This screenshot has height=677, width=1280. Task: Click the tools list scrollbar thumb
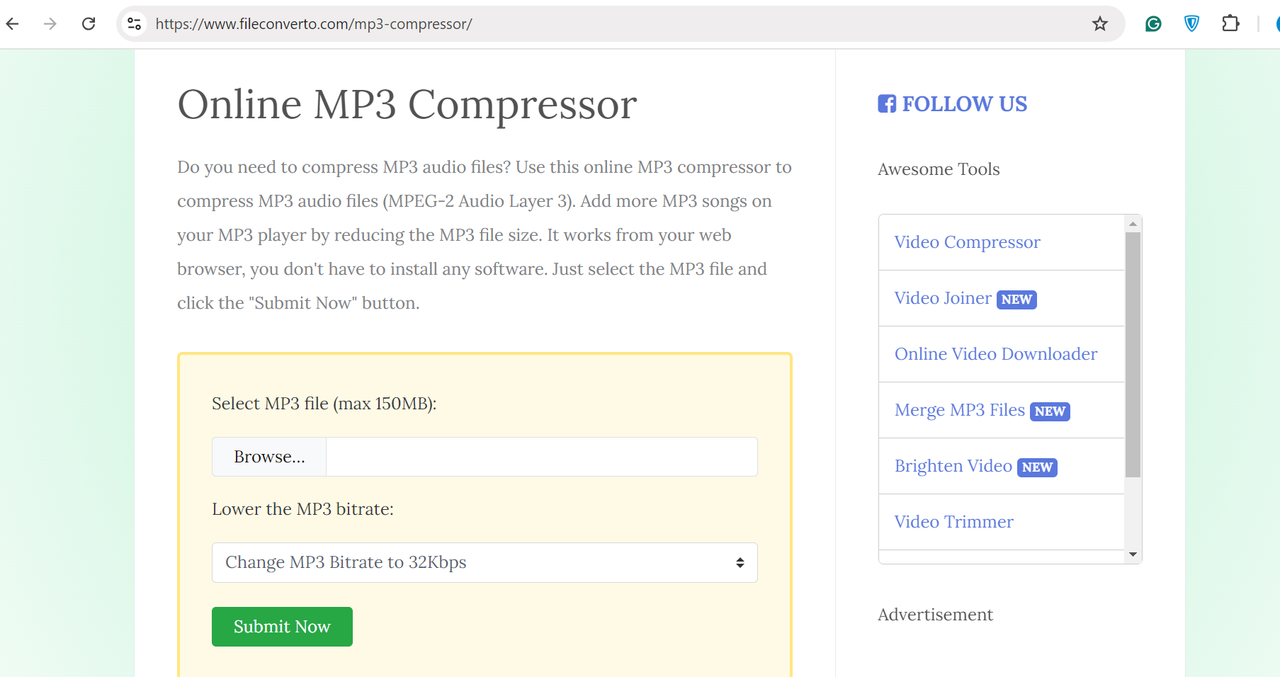click(1133, 355)
